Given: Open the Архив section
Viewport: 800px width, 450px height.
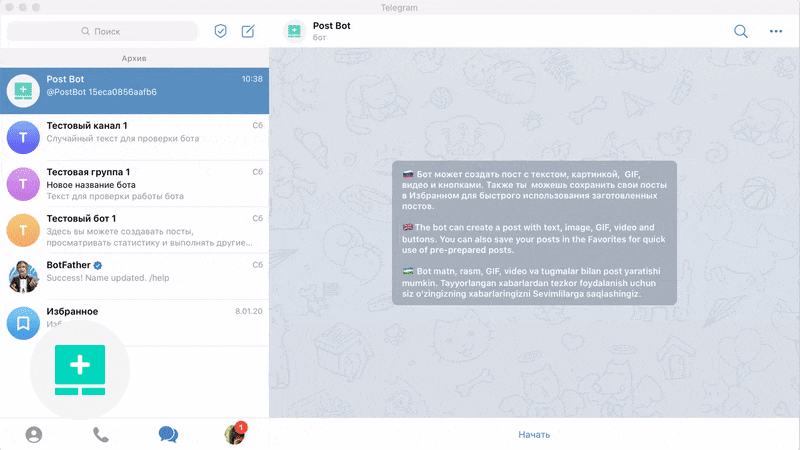Looking at the screenshot, I should pos(134,58).
